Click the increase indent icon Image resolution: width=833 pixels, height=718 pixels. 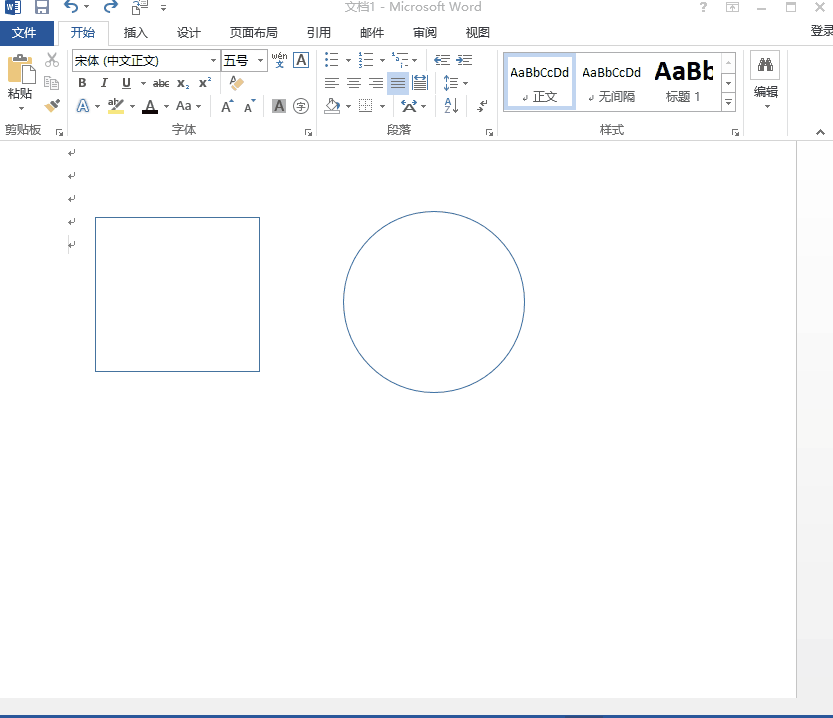(x=465, y=61)
